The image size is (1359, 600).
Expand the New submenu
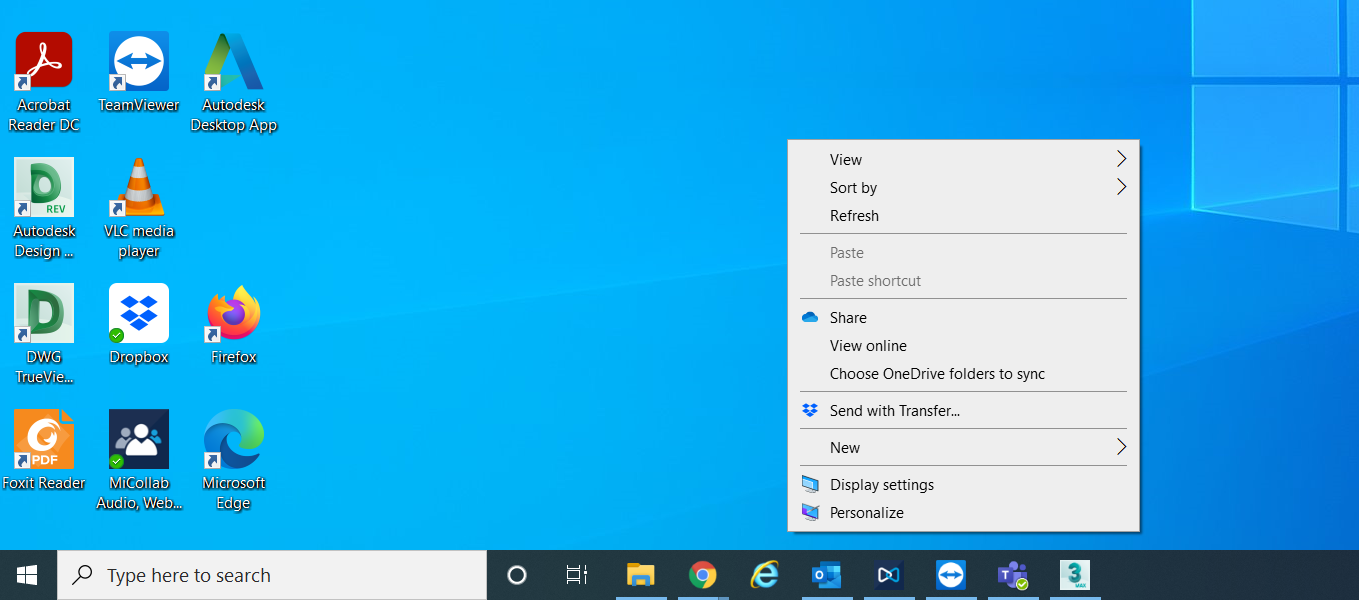(x=964, y=448)
